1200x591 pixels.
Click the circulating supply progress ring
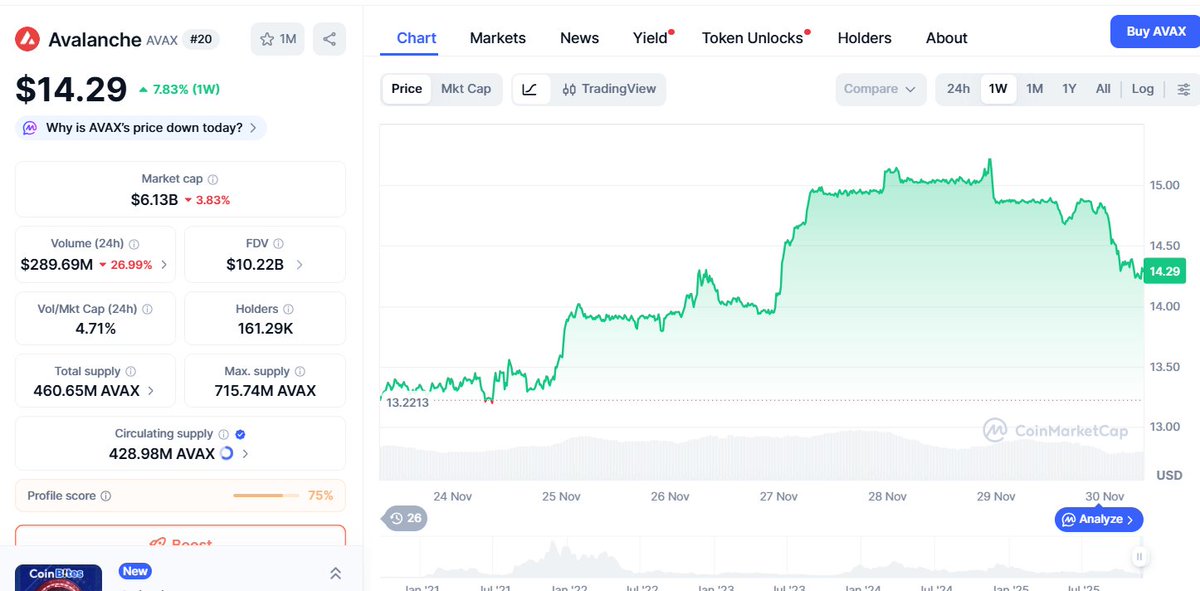[226, 454]
